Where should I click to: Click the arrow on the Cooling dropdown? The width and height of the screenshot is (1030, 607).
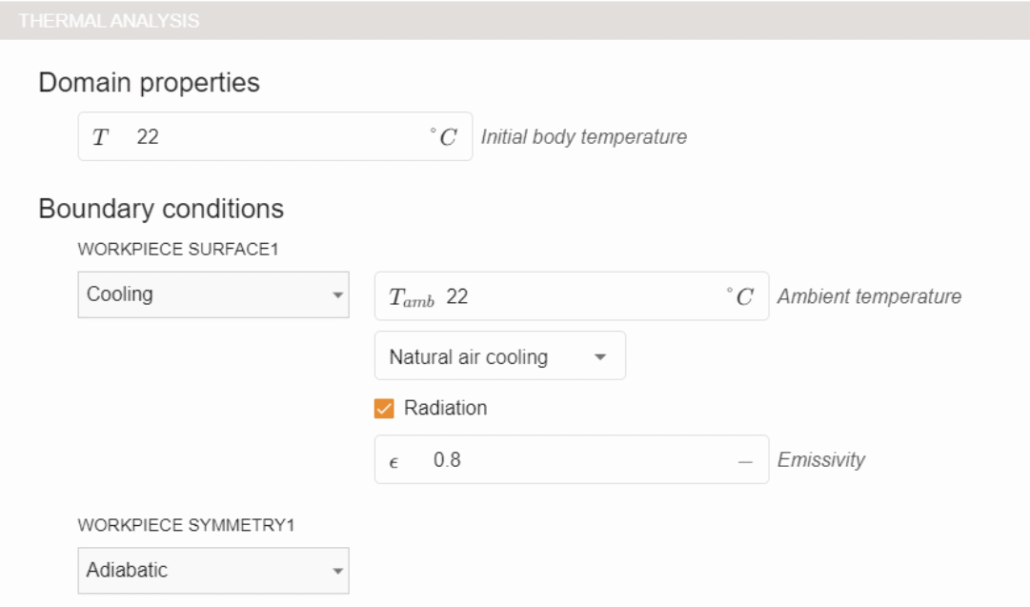tap(337, 296)
